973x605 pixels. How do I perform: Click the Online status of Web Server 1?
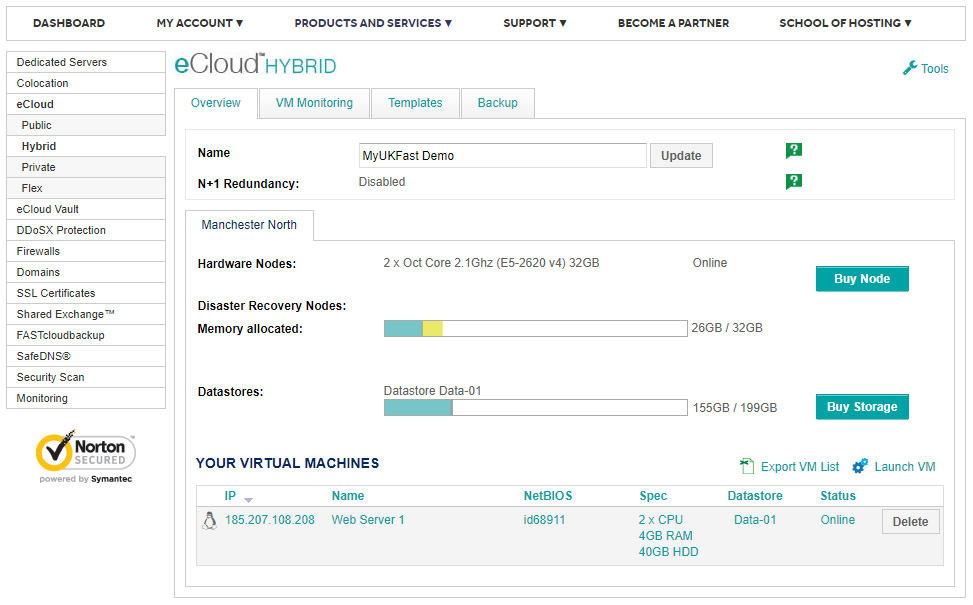(838, 520)
